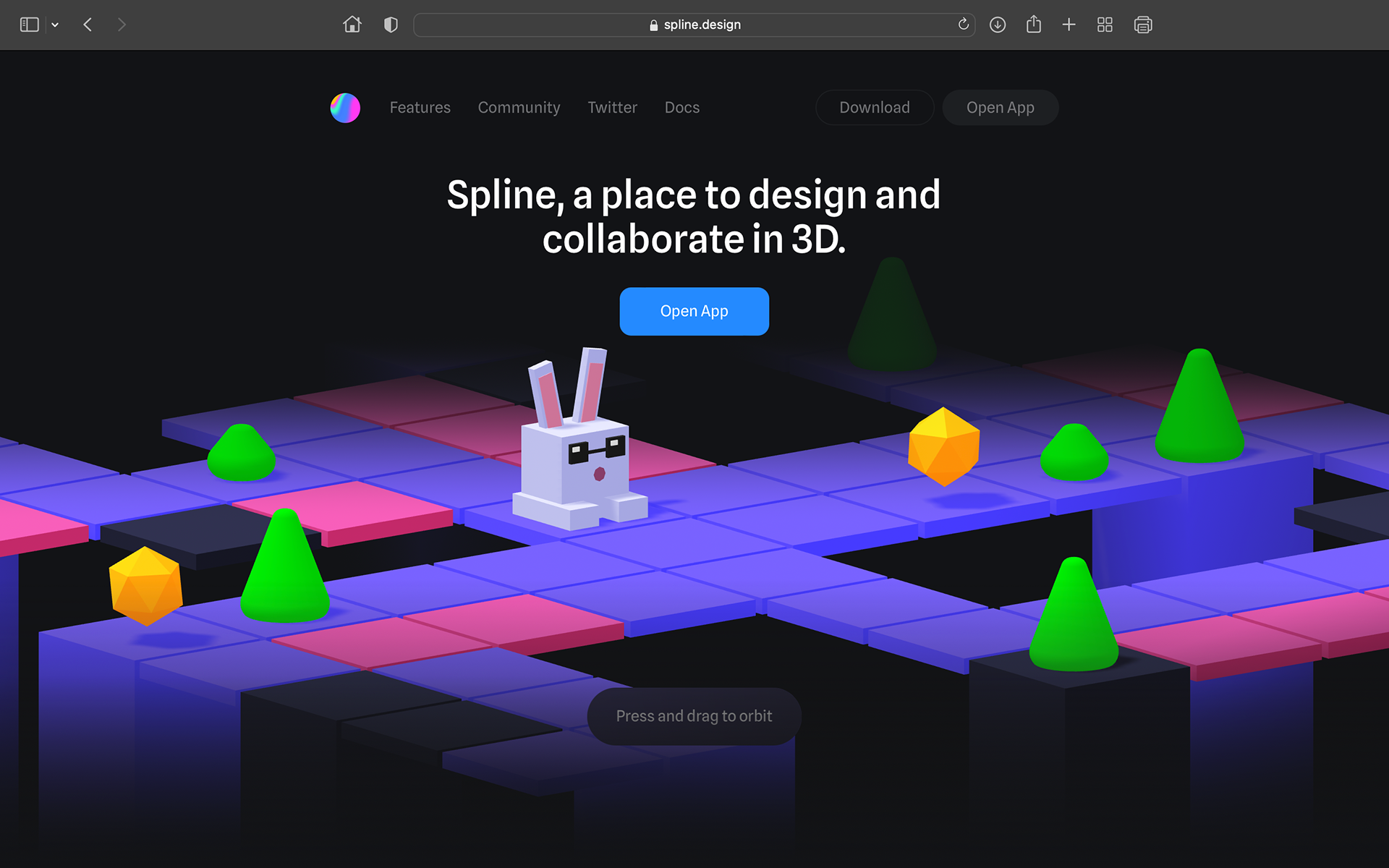Expand the sidebar dropdown chevron
1389x868 pixels.
click(x=55, y=25)
